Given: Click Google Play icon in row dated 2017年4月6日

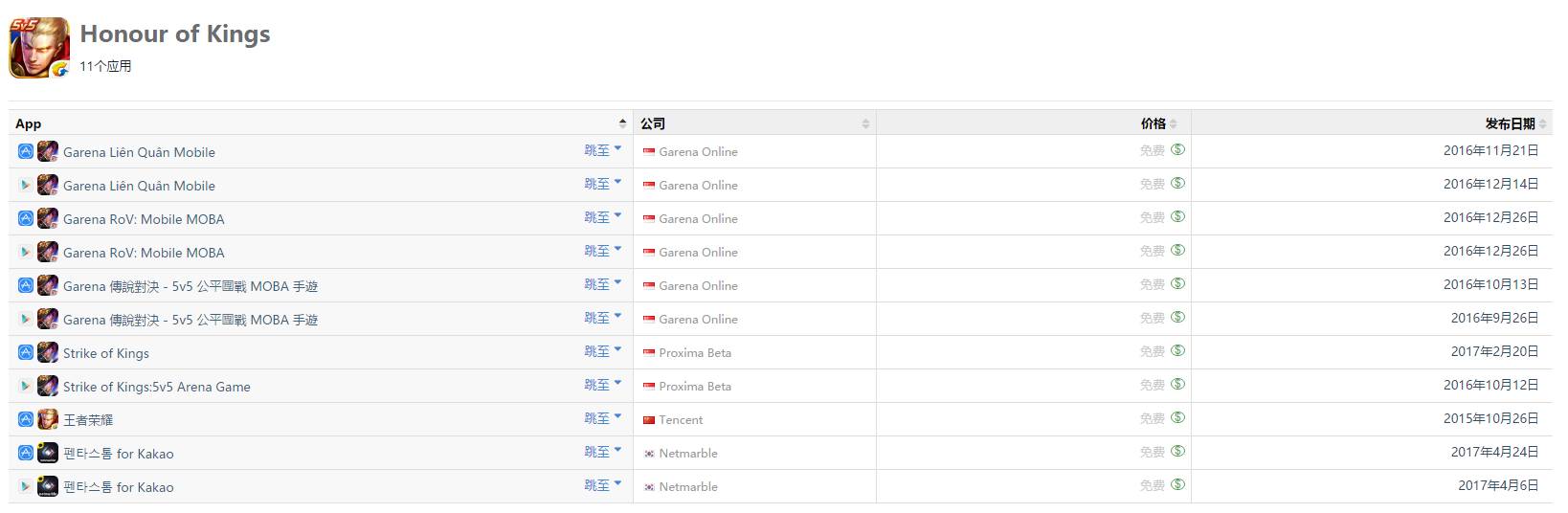Looking at the screenshot, I should [26, 486].
